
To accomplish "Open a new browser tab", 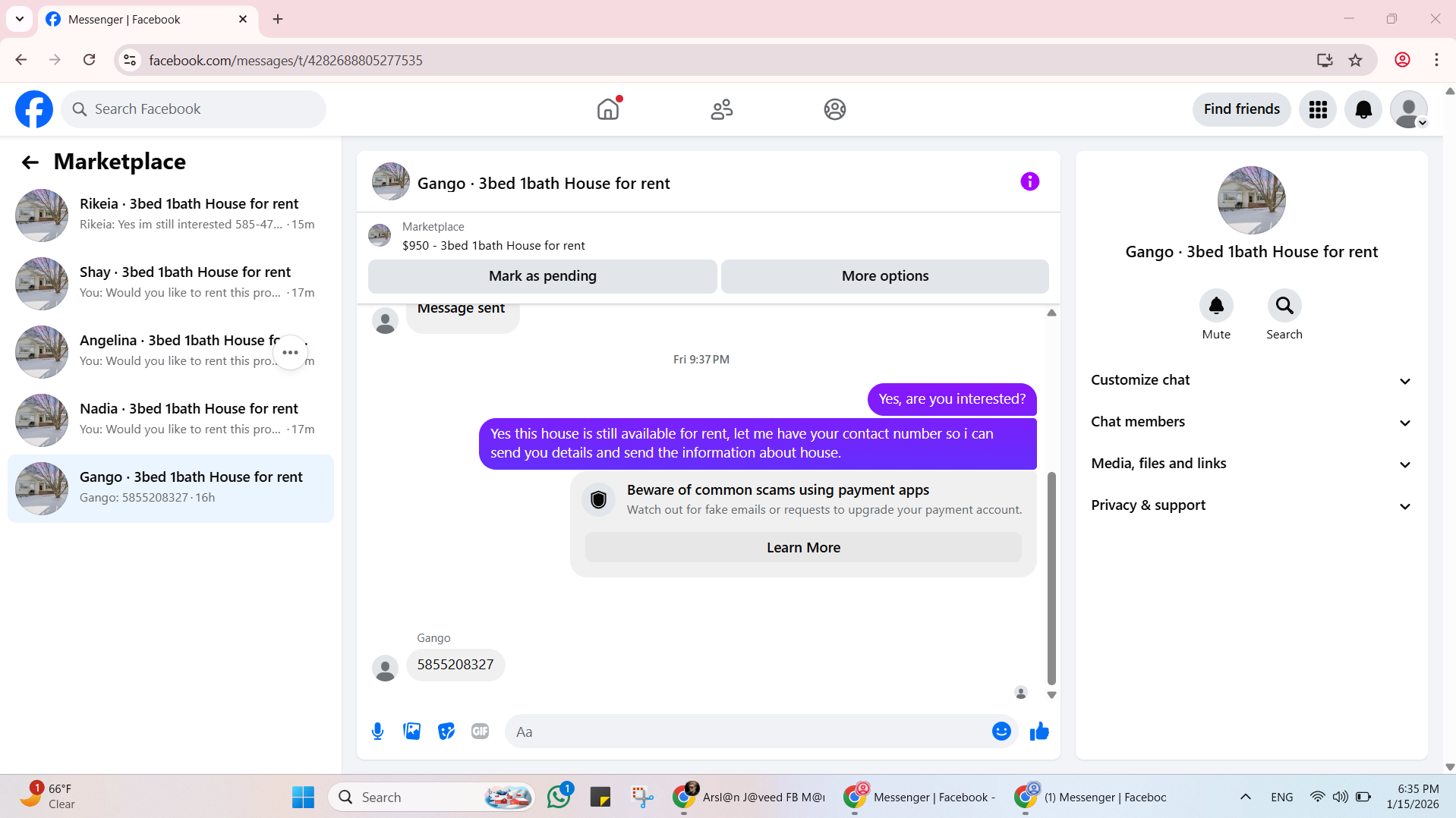I will point(278,19).
